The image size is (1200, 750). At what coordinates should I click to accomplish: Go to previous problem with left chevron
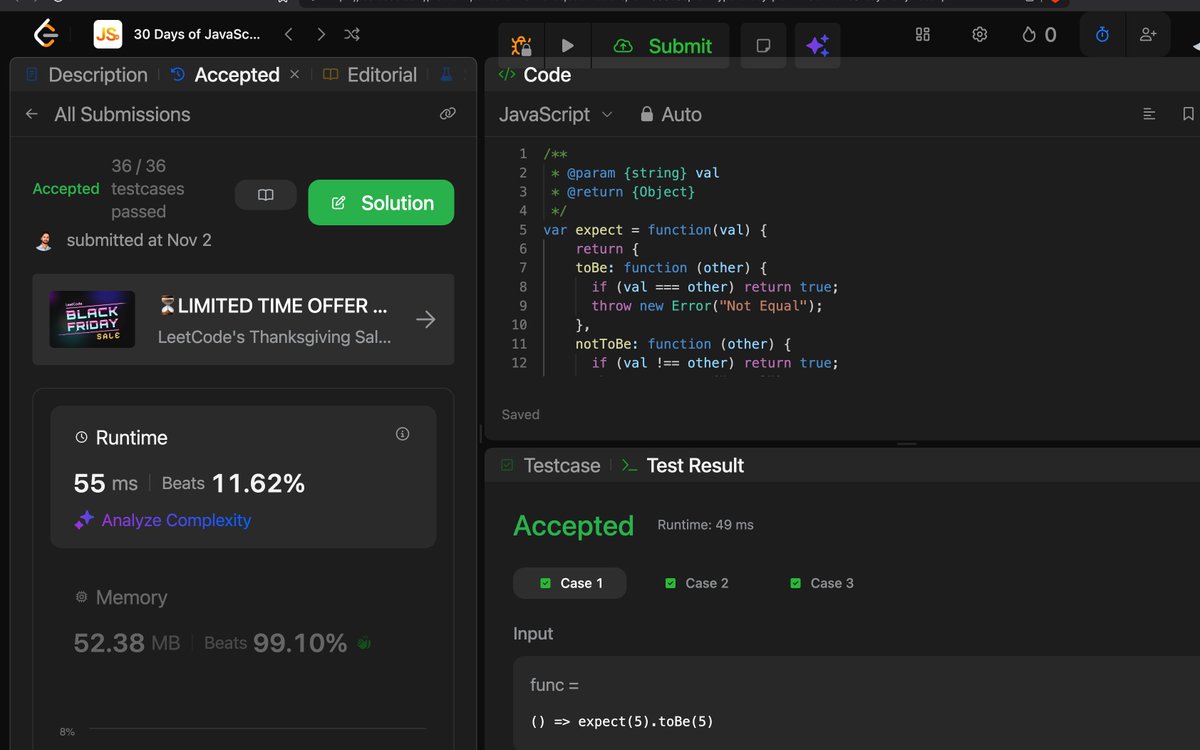(288, 33)
